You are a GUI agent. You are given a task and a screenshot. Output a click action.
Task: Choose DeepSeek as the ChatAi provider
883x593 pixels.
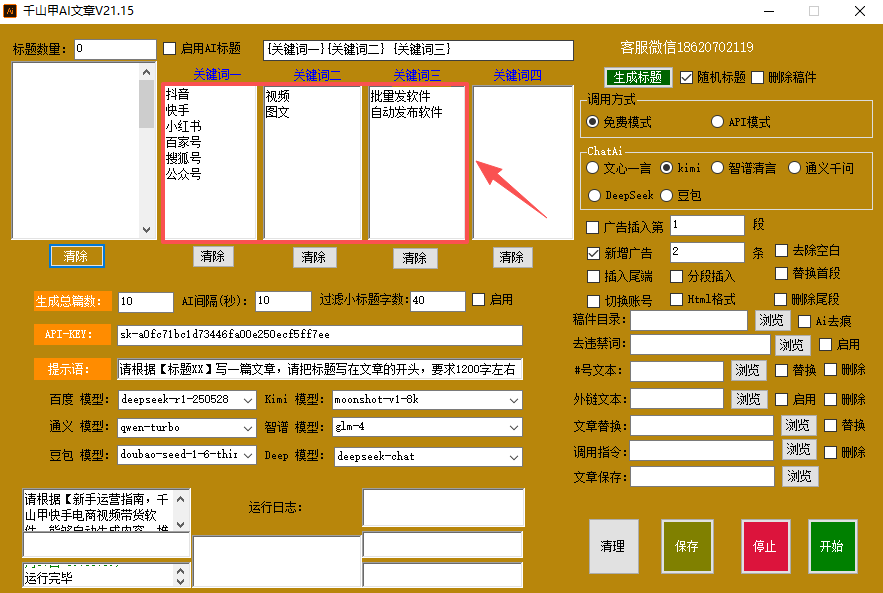593,195
